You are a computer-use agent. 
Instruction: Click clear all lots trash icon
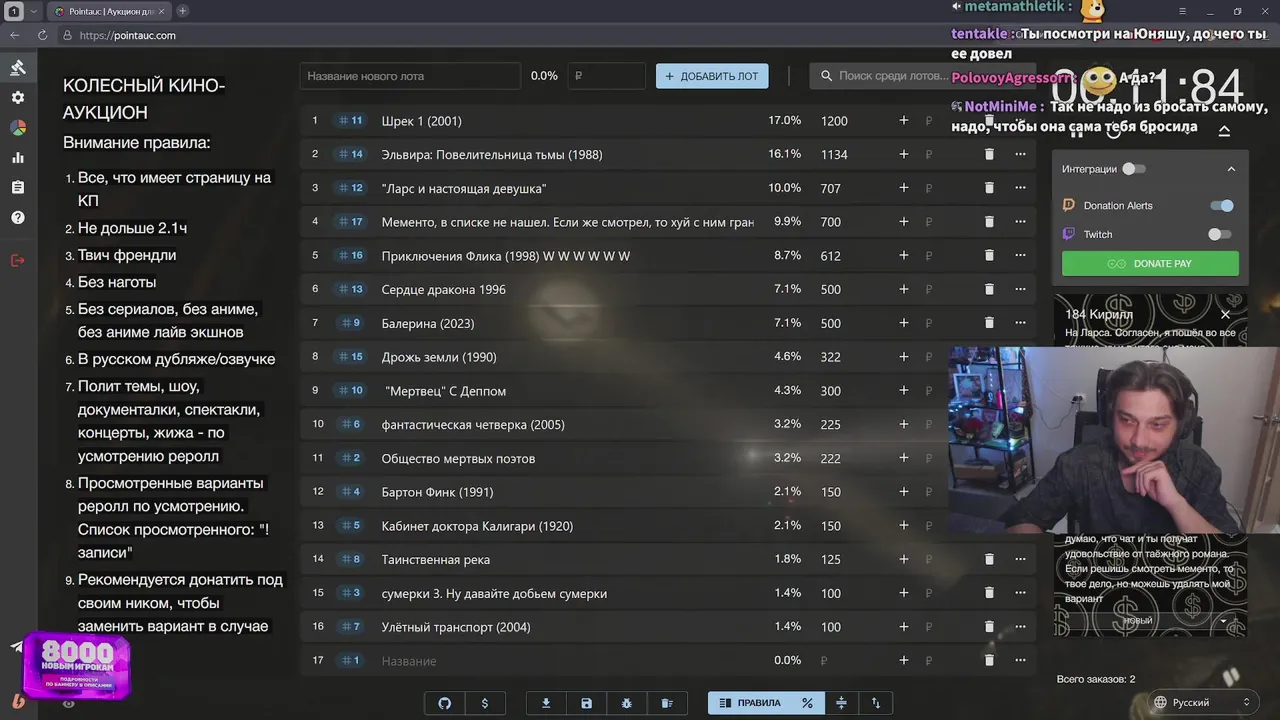[668, 703]
